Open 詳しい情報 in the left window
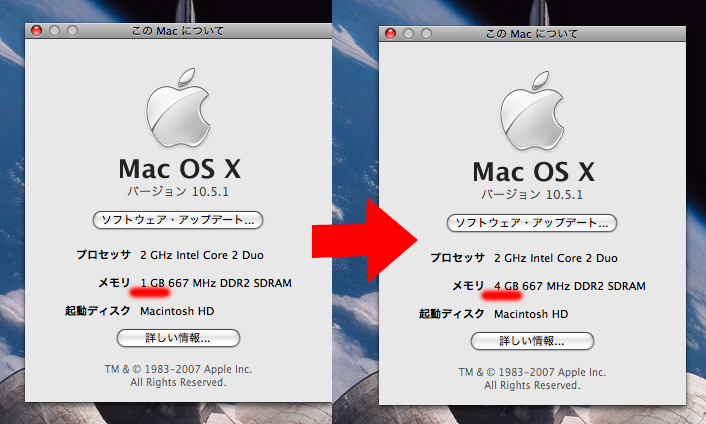The image size is (706, 424). [x=178, y=338]
